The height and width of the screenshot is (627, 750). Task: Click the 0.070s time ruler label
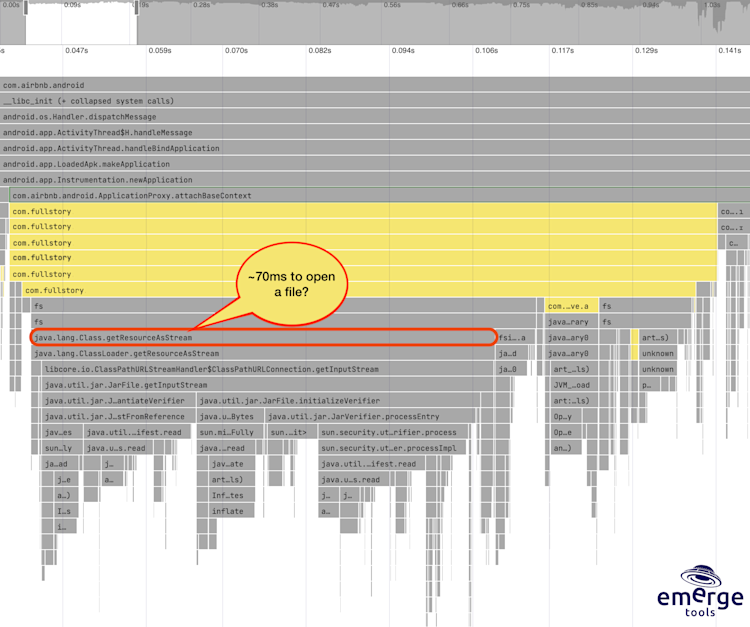(236, 50)
